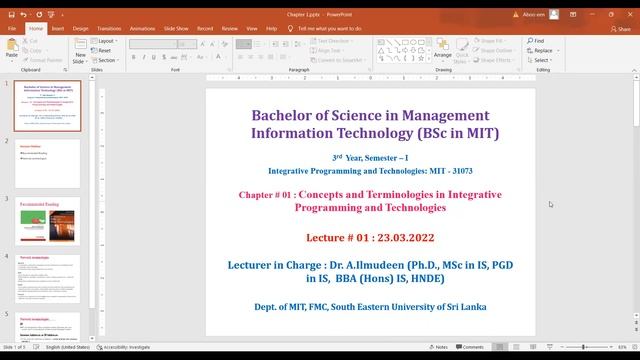The image size is (640, 360).
Task: Open the font size combo box
Action: 187,44
